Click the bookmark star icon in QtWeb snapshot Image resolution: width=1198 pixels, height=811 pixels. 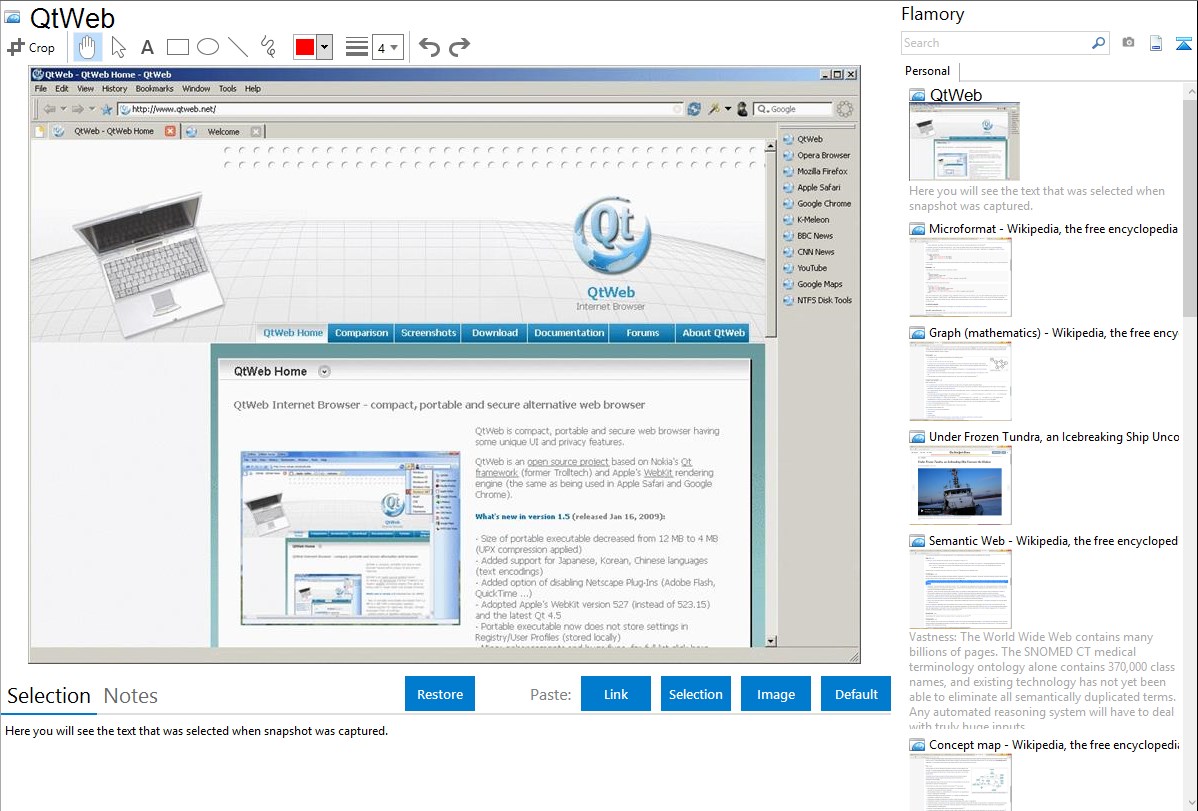pos(106,109)
